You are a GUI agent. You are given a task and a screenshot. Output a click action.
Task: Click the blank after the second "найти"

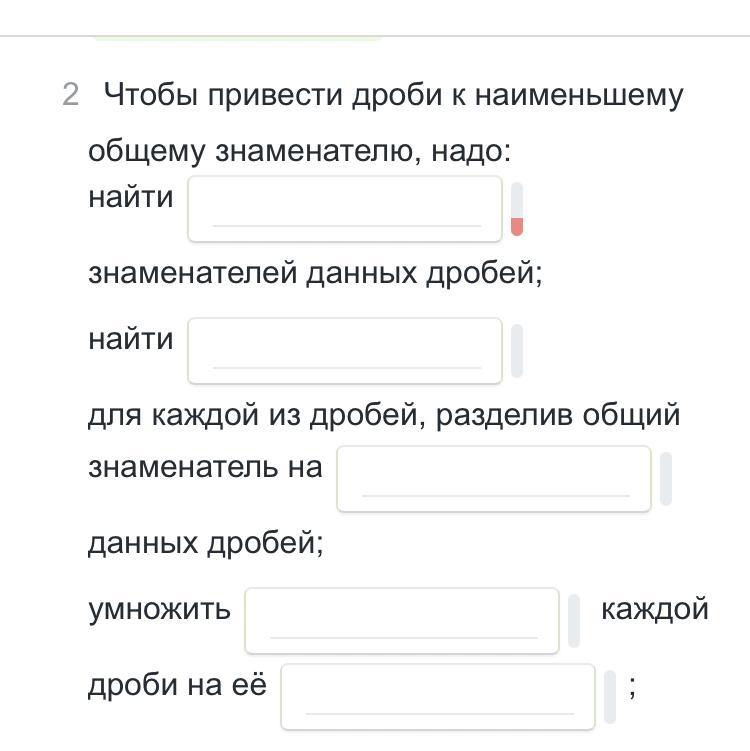click(345, 351)
